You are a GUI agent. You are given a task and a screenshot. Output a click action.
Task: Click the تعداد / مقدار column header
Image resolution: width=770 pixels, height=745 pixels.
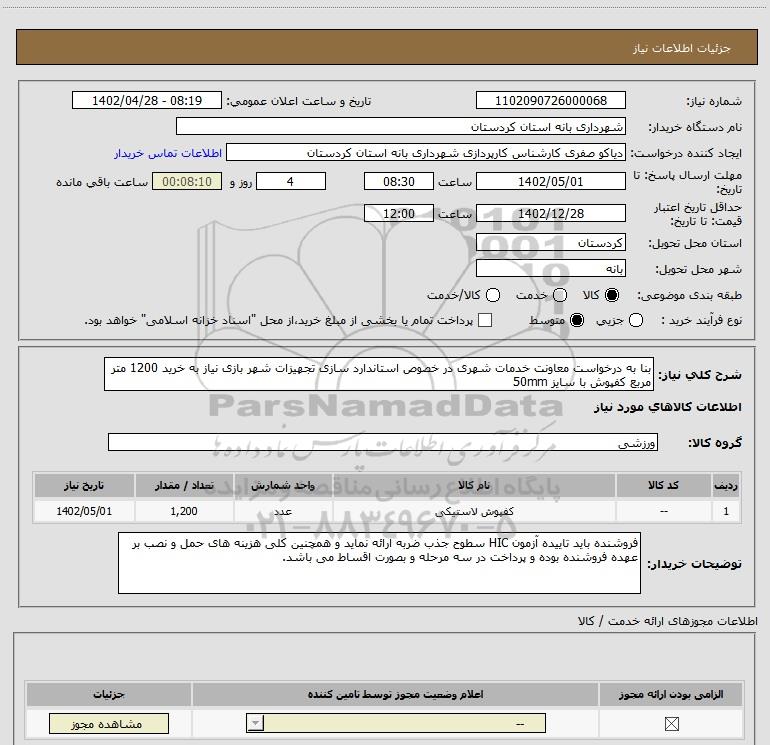tap(184, 485)
